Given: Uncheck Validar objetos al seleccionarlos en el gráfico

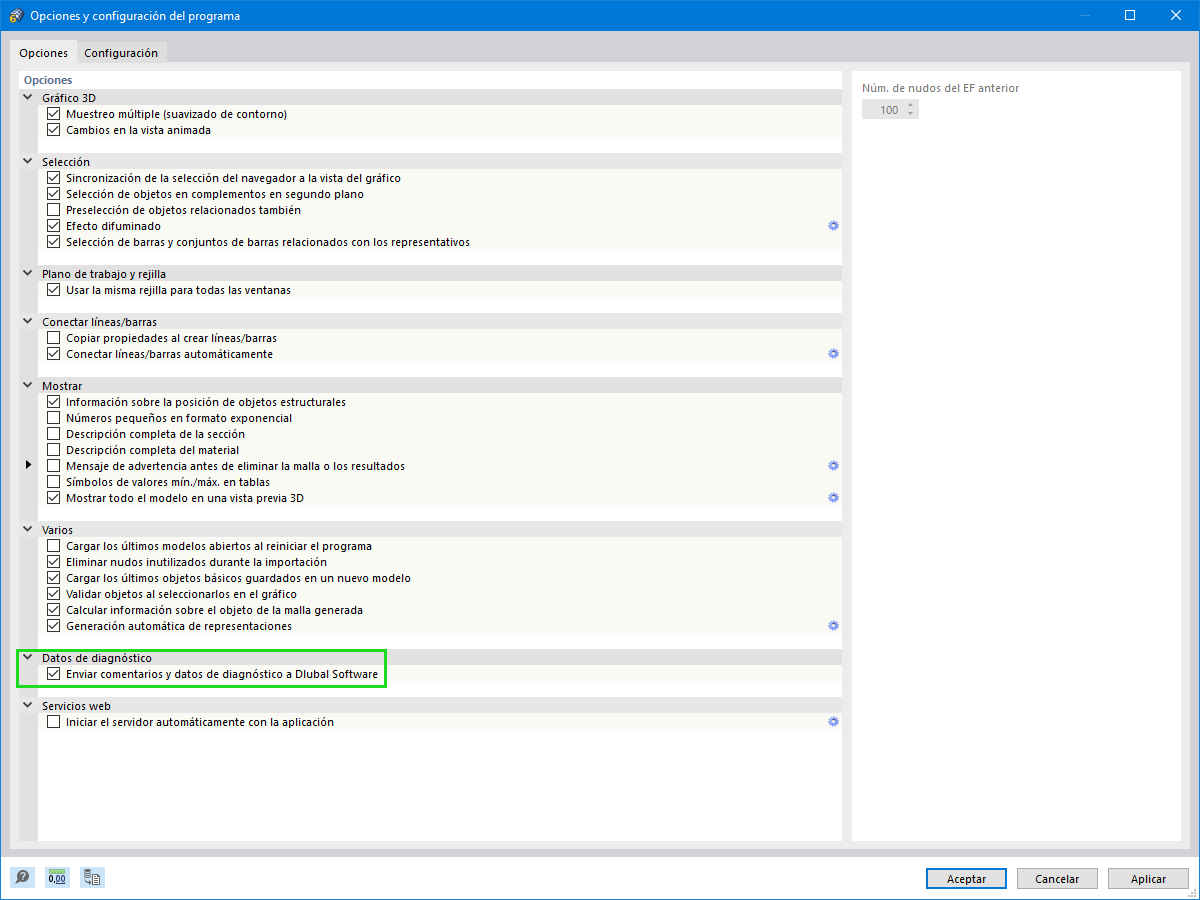Looking at the screenshot, I should (x=54, y=594).
